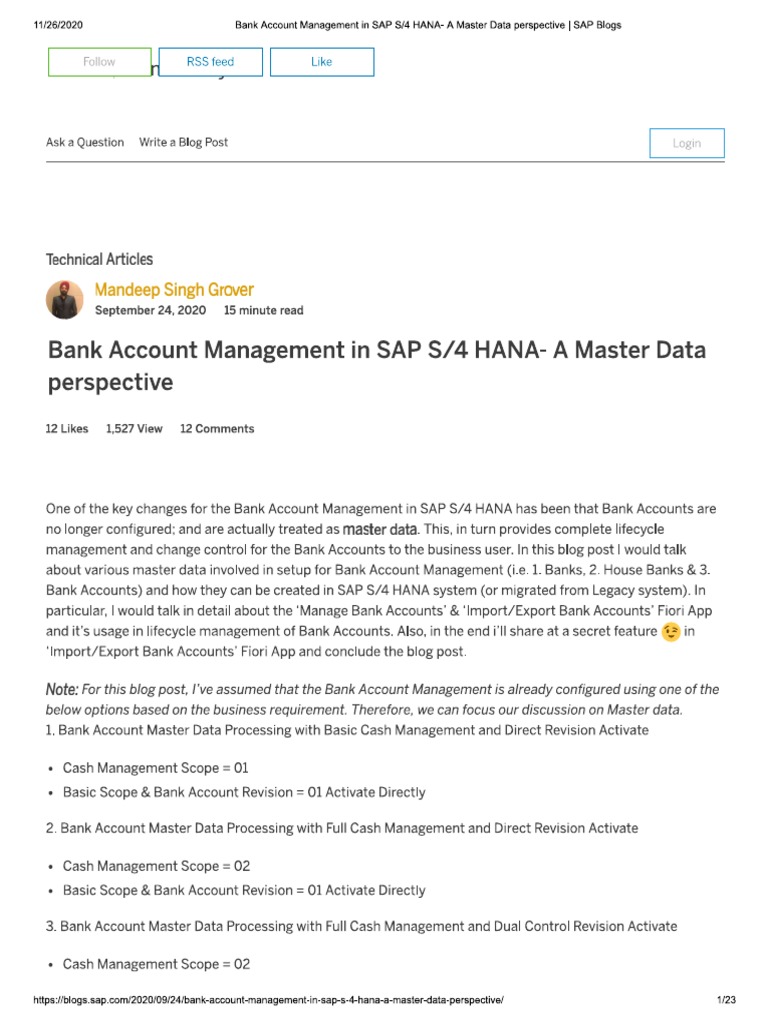
Task: Click the author's profile photo
Action: click(x=65, y=299)
